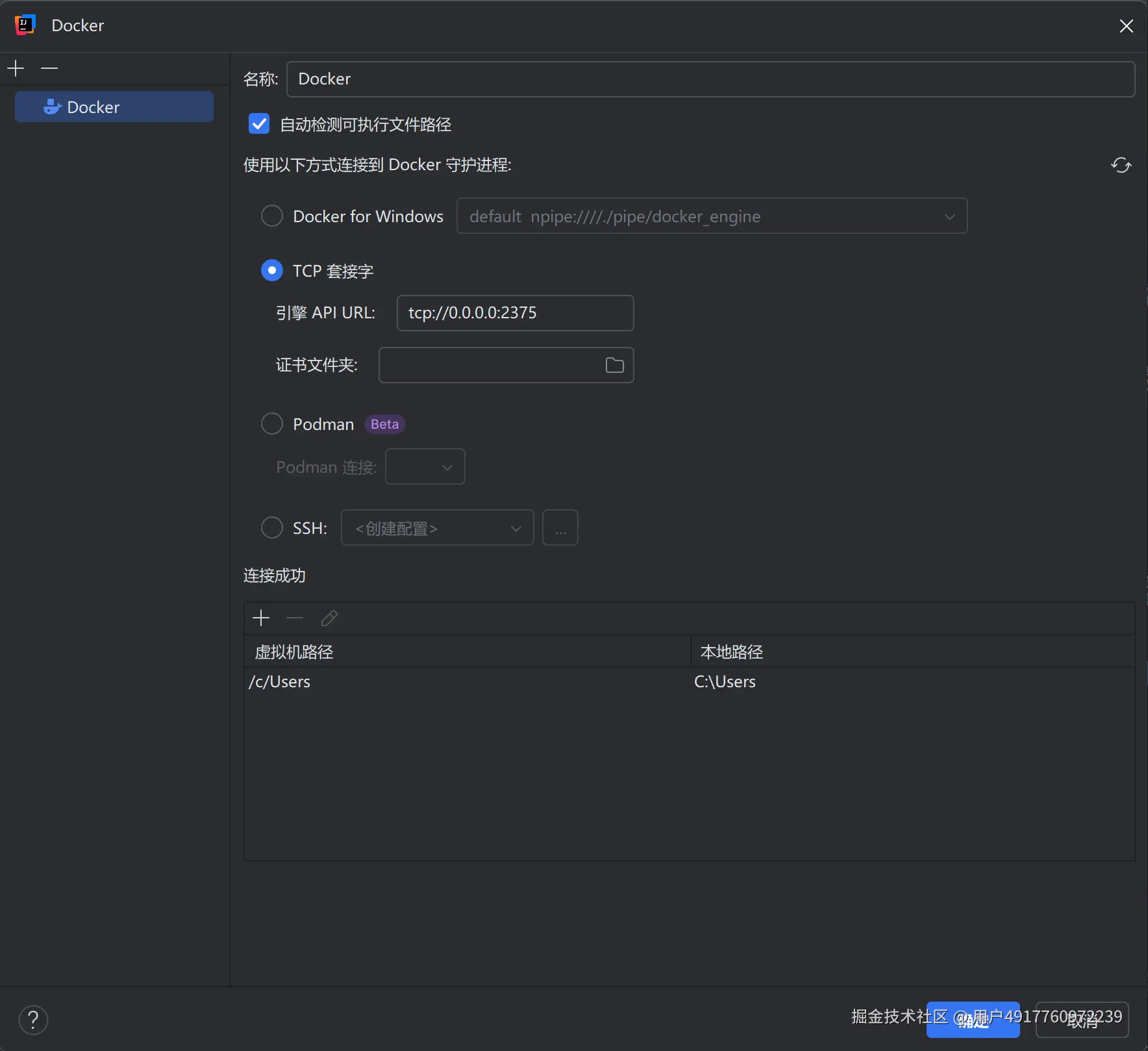Image resolution: width=1148 pixels, height=1051 pixels.
Task: Edit the selected path mapping
Action: [329, 618]
